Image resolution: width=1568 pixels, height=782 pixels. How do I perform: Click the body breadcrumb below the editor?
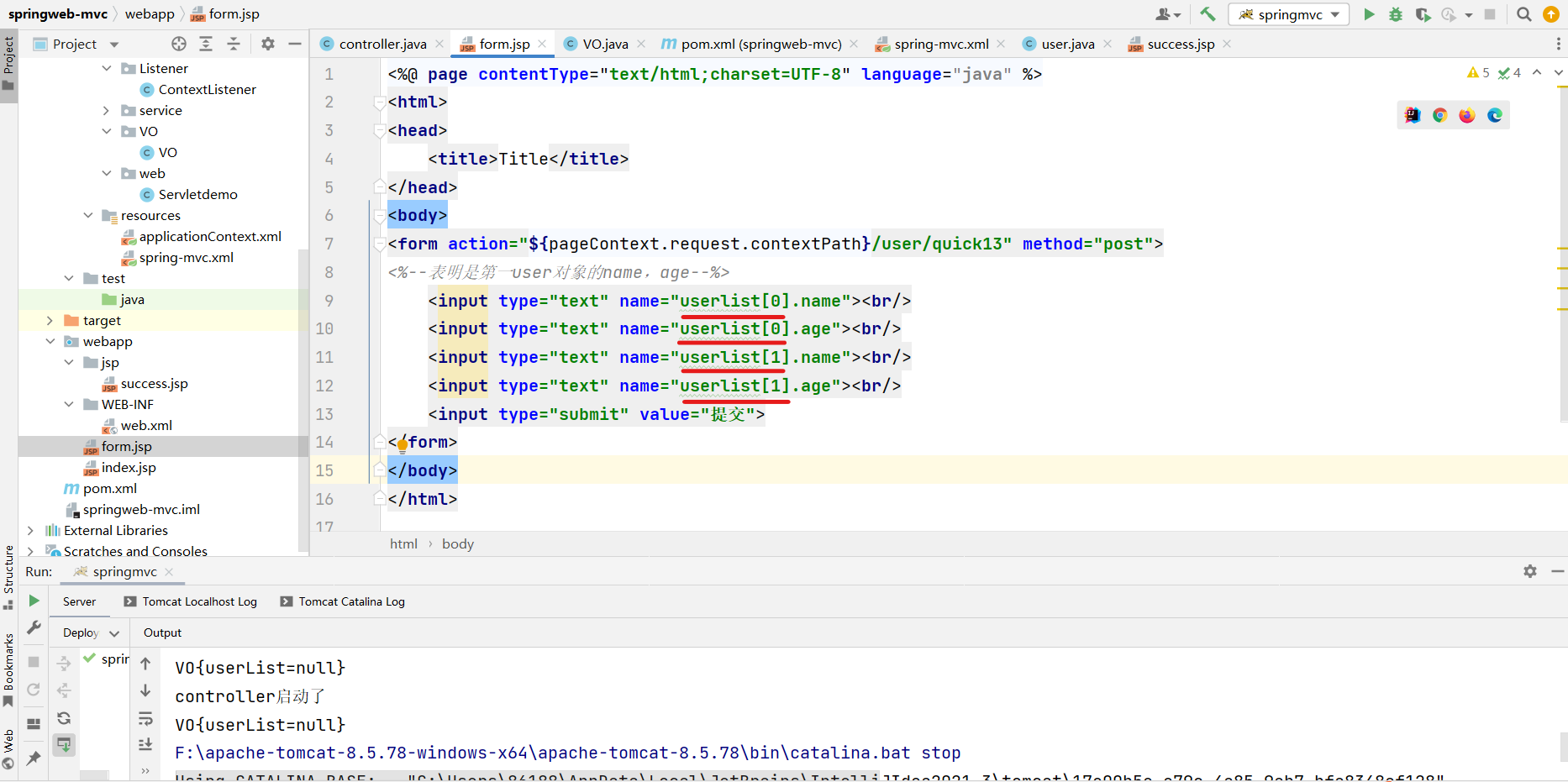[458, 543]
